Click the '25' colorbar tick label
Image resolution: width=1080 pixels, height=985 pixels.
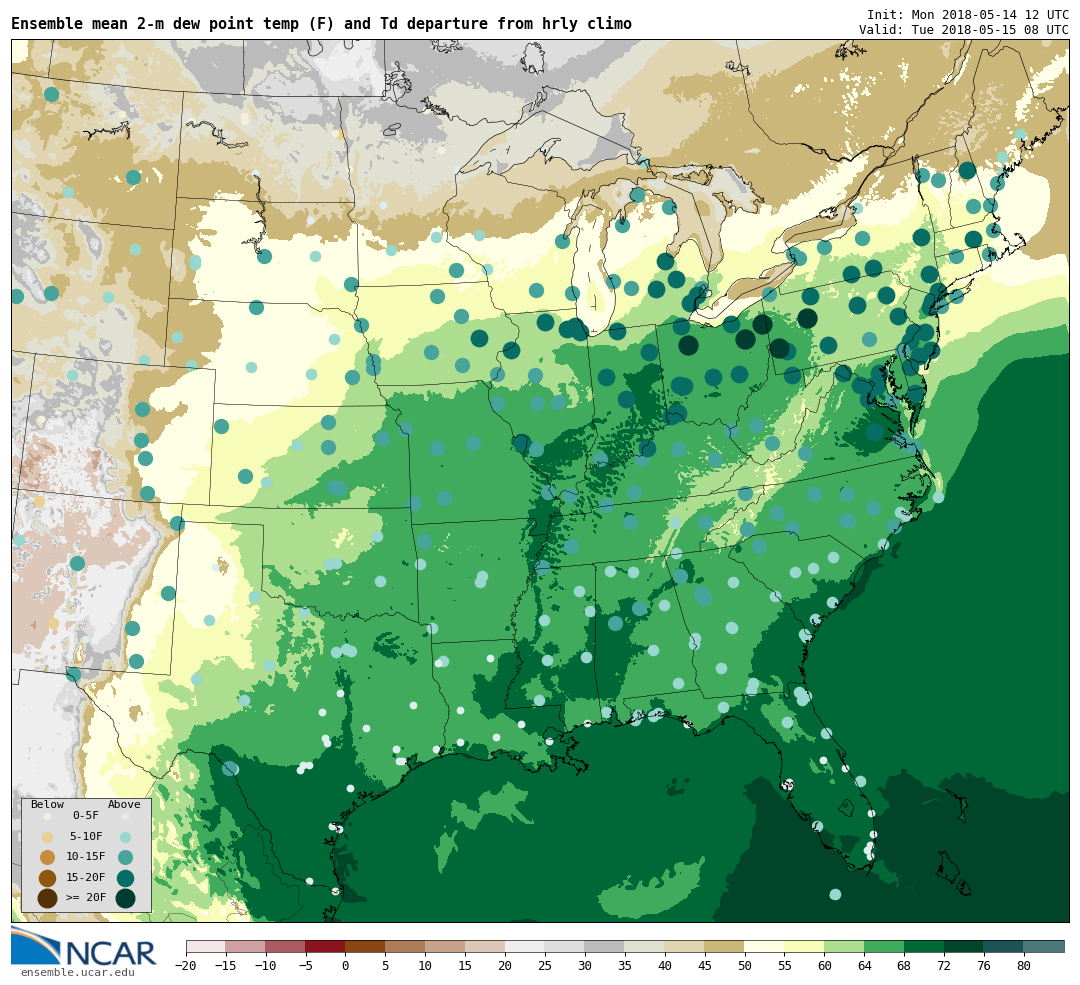coord(545,966)
